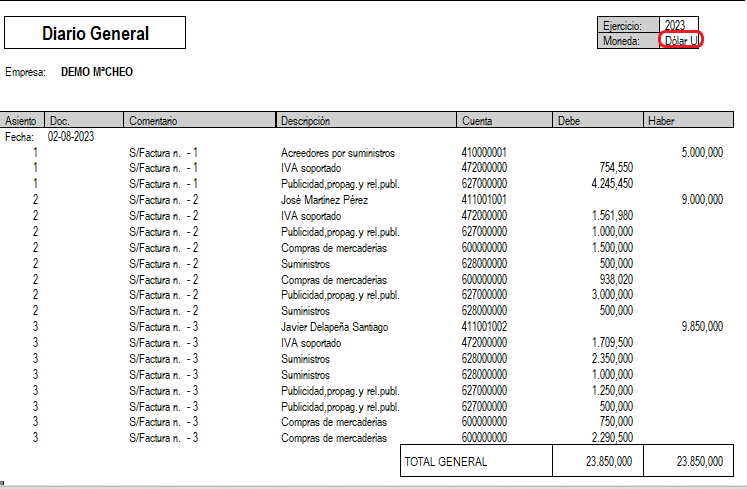Select the Debe amount 2.350,000
747x489 pixels.
612,358
